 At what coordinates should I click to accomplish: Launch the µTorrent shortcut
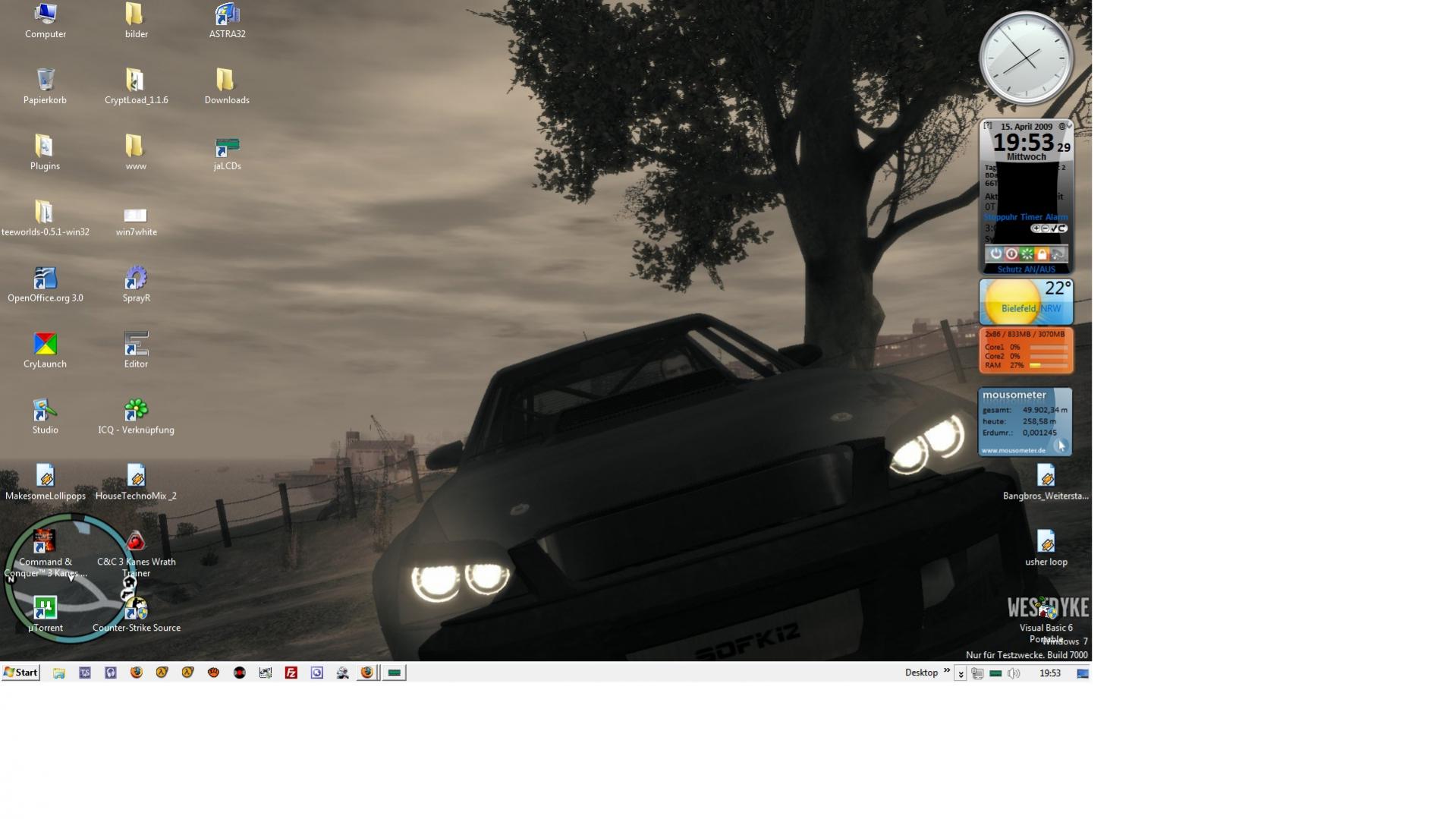[45, 614]
